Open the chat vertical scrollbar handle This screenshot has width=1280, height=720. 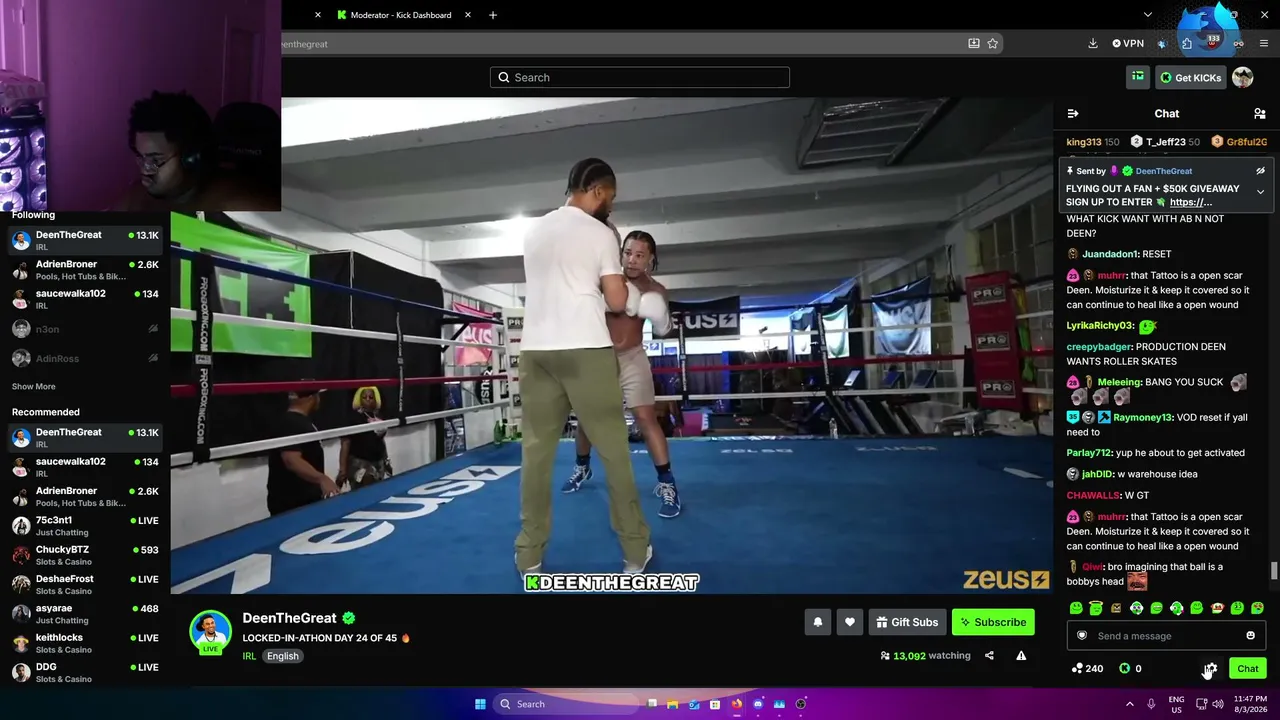click(x=1273, y=571)
